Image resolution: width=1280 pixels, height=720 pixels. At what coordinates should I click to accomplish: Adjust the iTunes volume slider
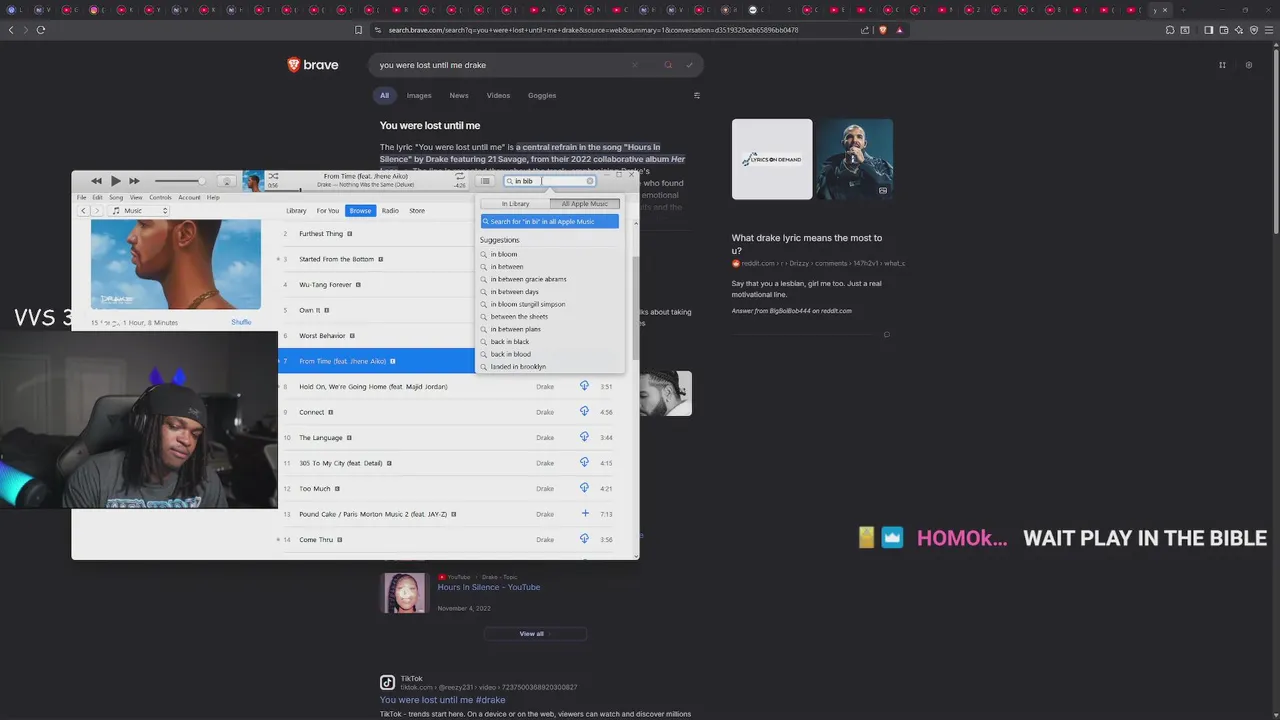[x=178, y=181]
